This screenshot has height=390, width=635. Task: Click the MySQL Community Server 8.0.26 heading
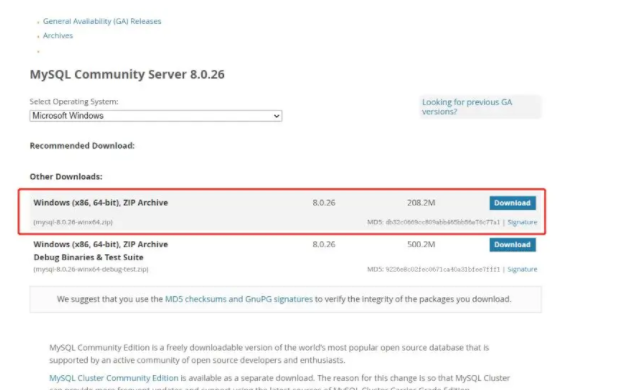[x=127, y=74]
